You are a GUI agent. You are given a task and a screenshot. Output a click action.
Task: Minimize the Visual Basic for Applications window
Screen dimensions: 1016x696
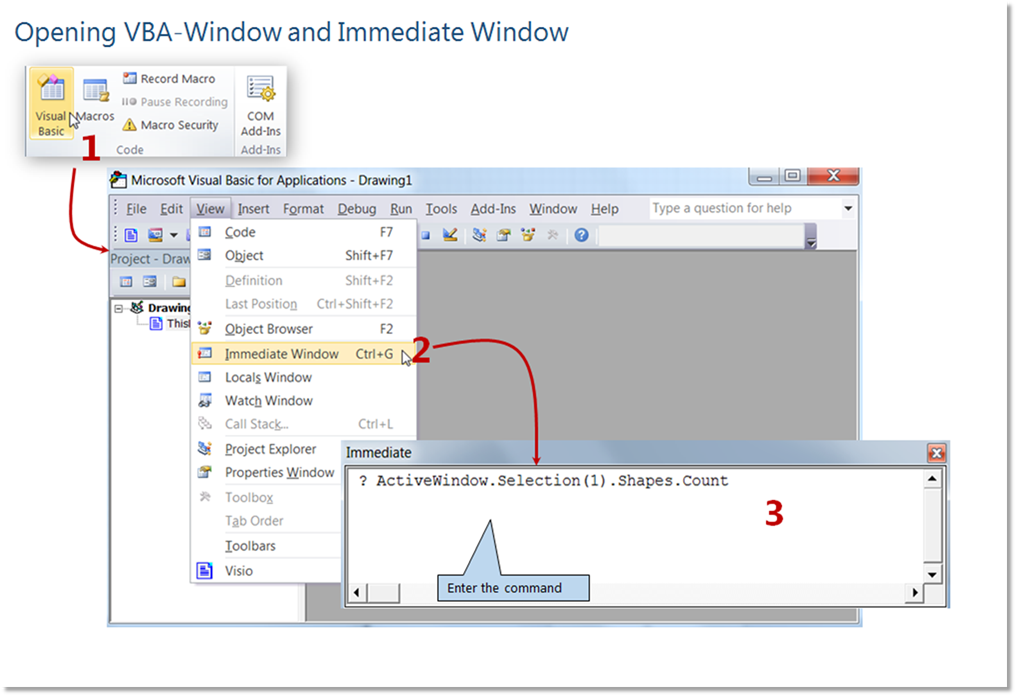(x=765, y=176)
